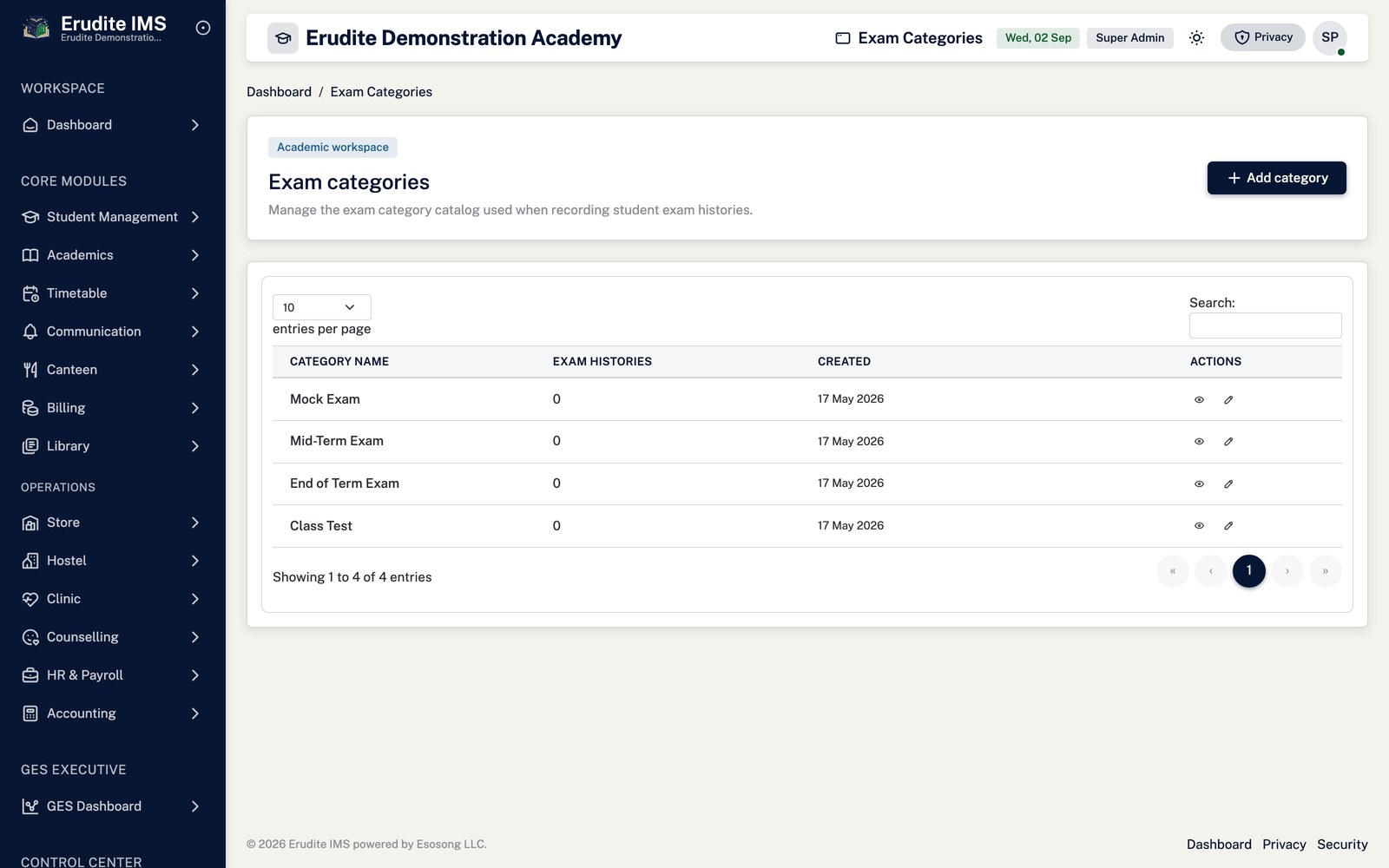The height and width of the screenshot is (868, 1389).
Task: View the Mock Exam category details
Action: coord(1199,400)
